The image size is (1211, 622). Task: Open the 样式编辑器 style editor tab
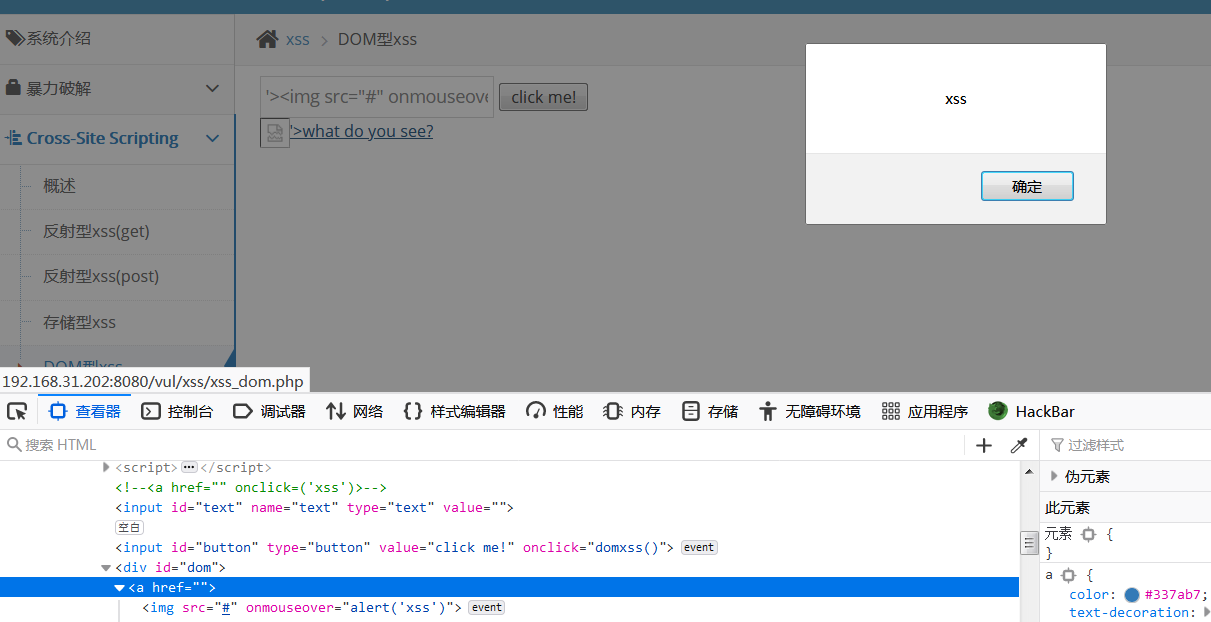455,411
